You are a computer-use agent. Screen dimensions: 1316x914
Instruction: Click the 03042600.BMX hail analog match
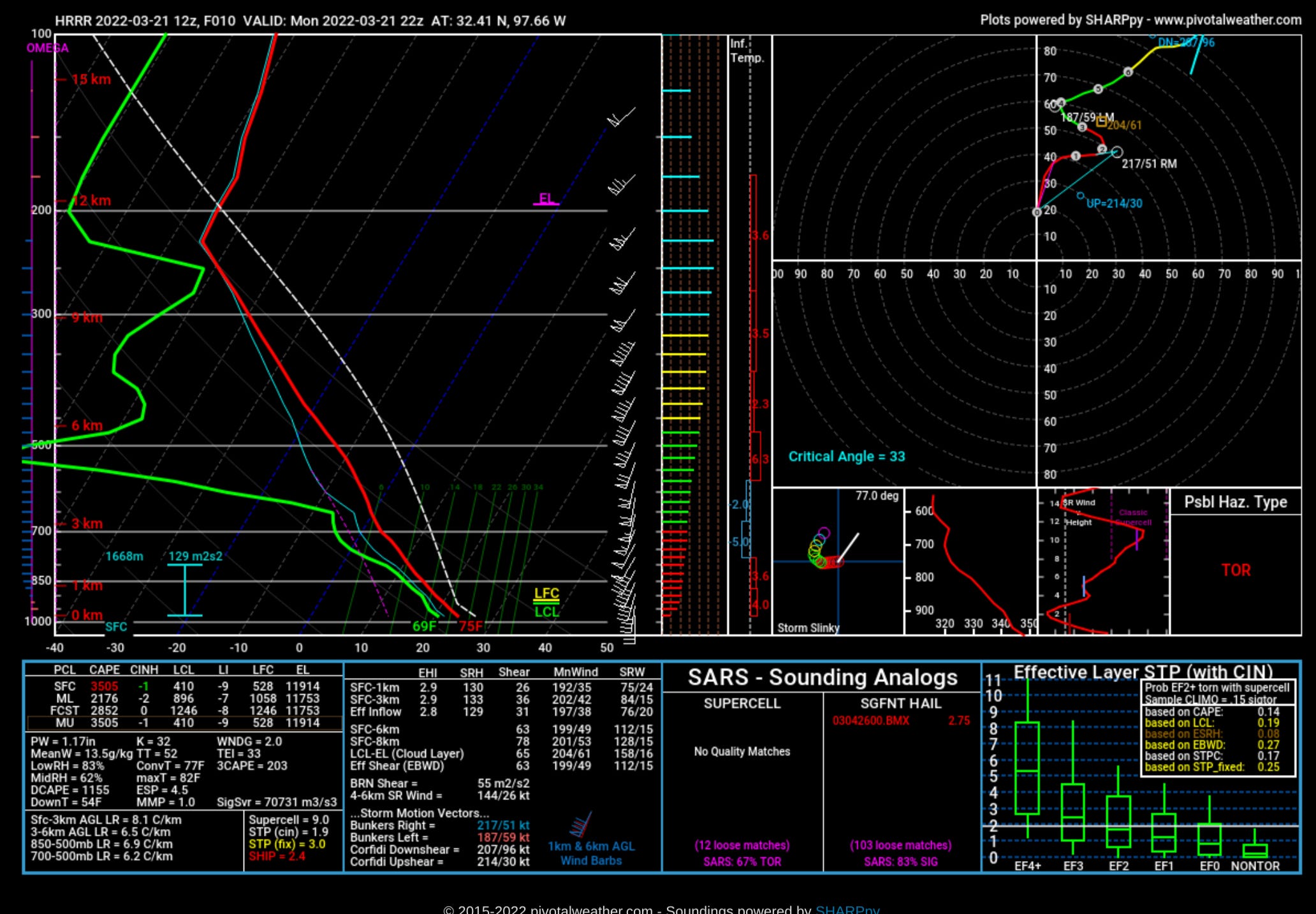click(870, 721)
